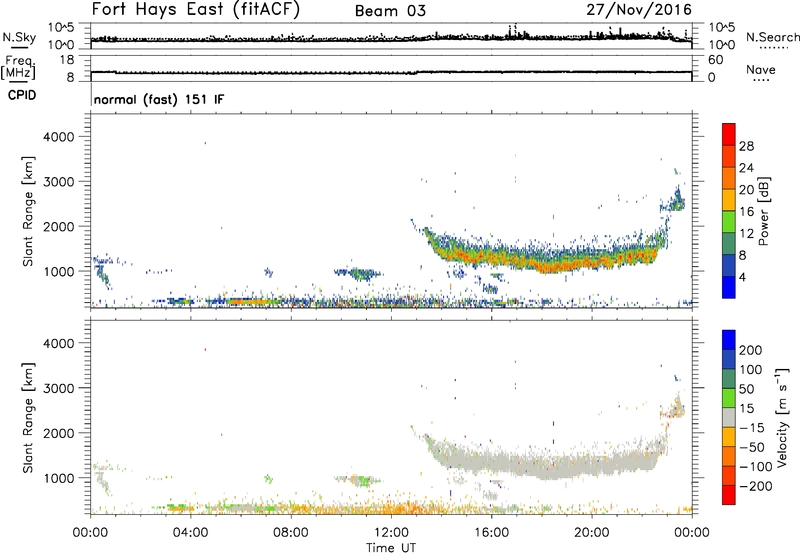This screenshot has width=800, height=554.
Task: Click the "Nave" legend label
Action: [x=761, y=69]
